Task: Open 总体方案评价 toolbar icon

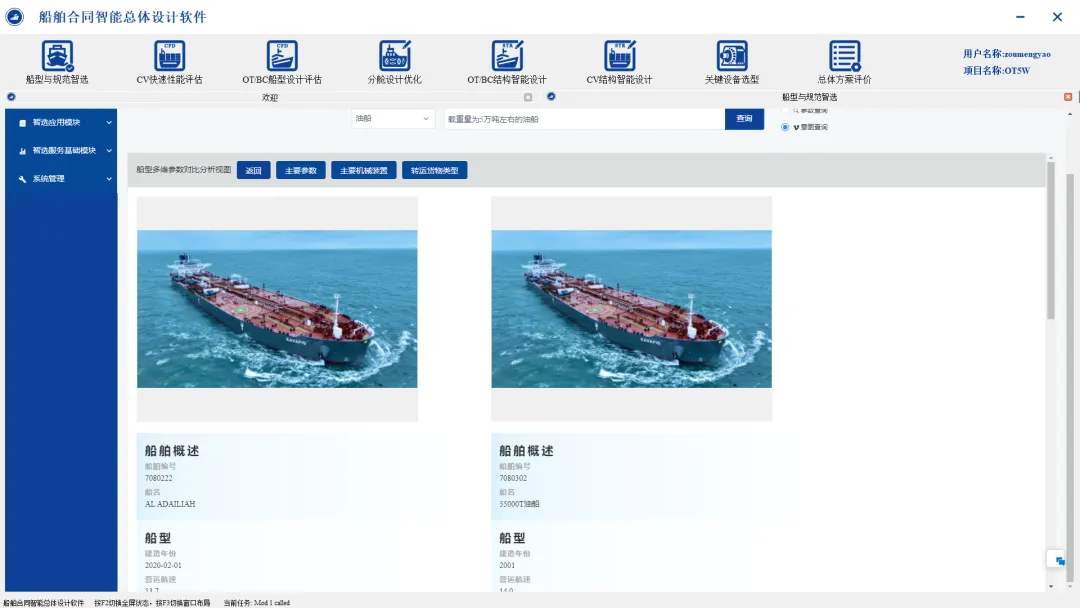Action: (845, 56)
